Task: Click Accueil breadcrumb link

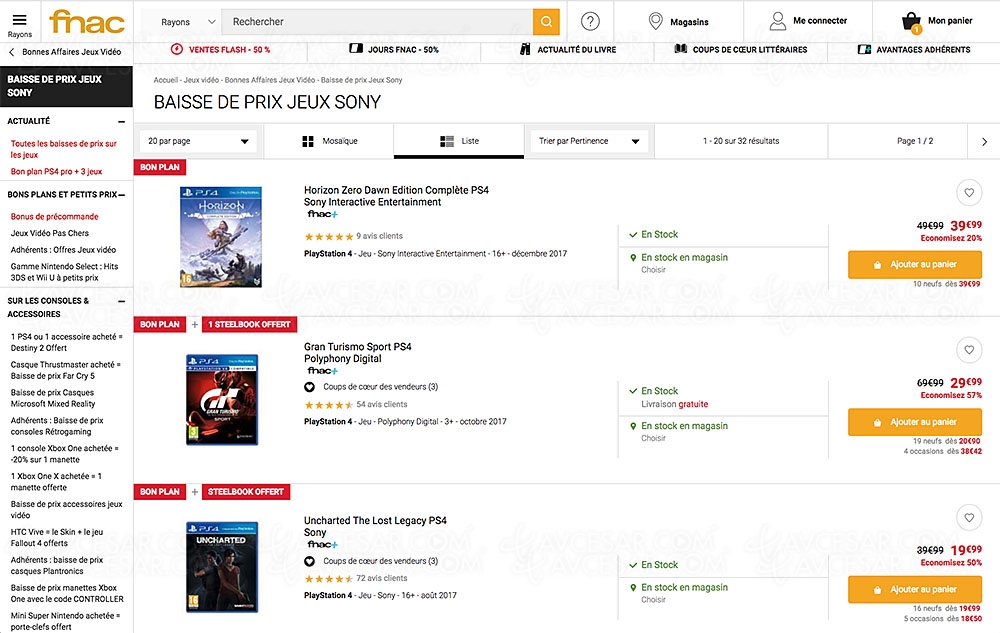Action: (x=166, y=80)
